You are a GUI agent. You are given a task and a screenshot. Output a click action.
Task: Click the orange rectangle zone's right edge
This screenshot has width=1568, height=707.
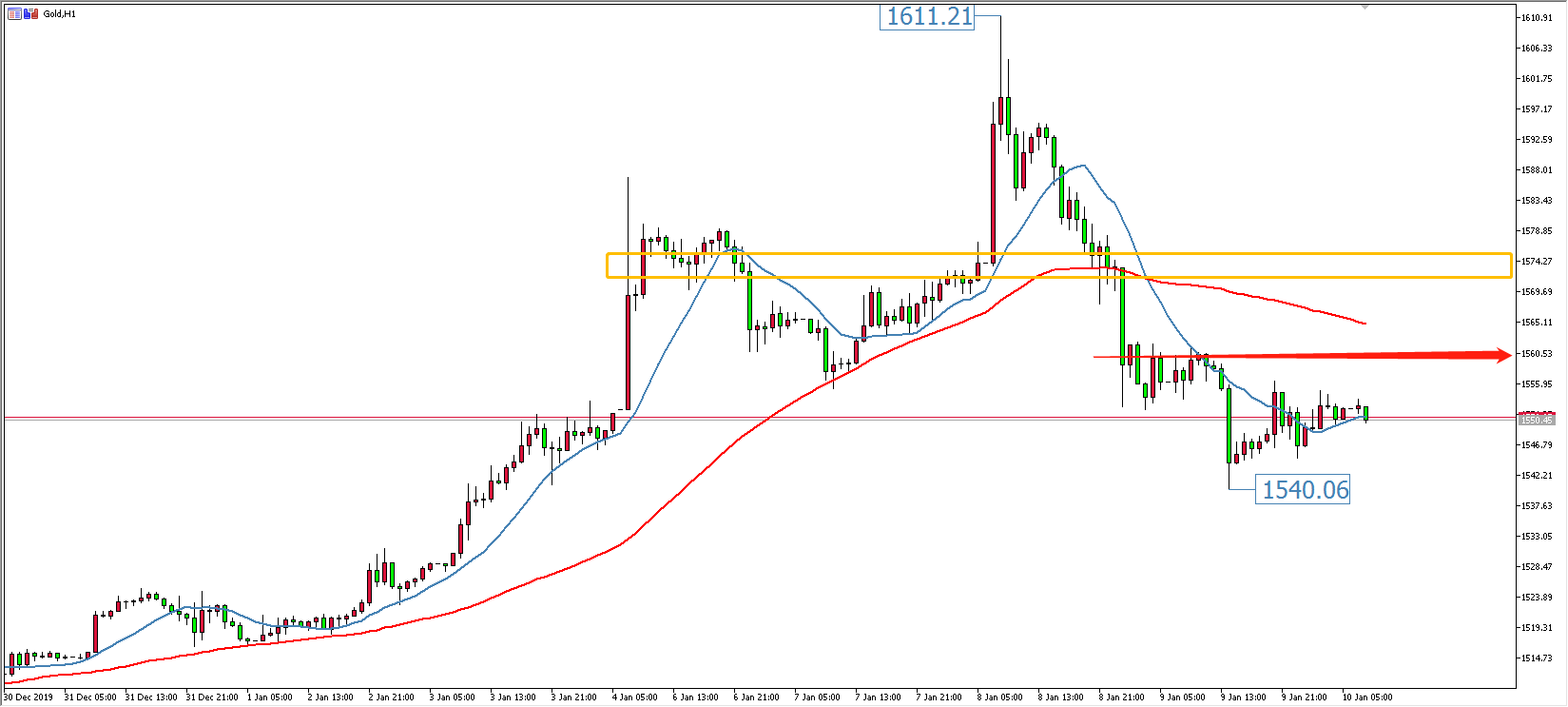click(x=1511, y=265)
